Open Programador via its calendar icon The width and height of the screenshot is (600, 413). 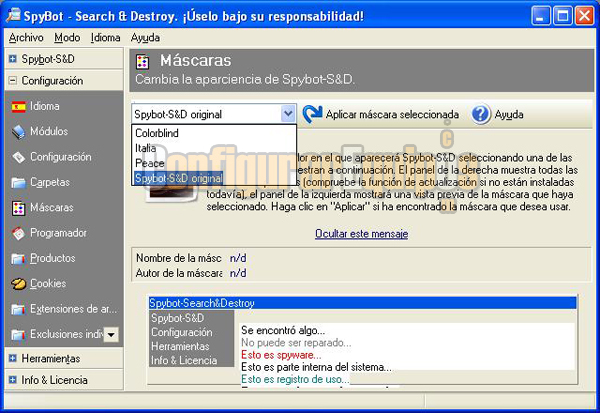18,233
